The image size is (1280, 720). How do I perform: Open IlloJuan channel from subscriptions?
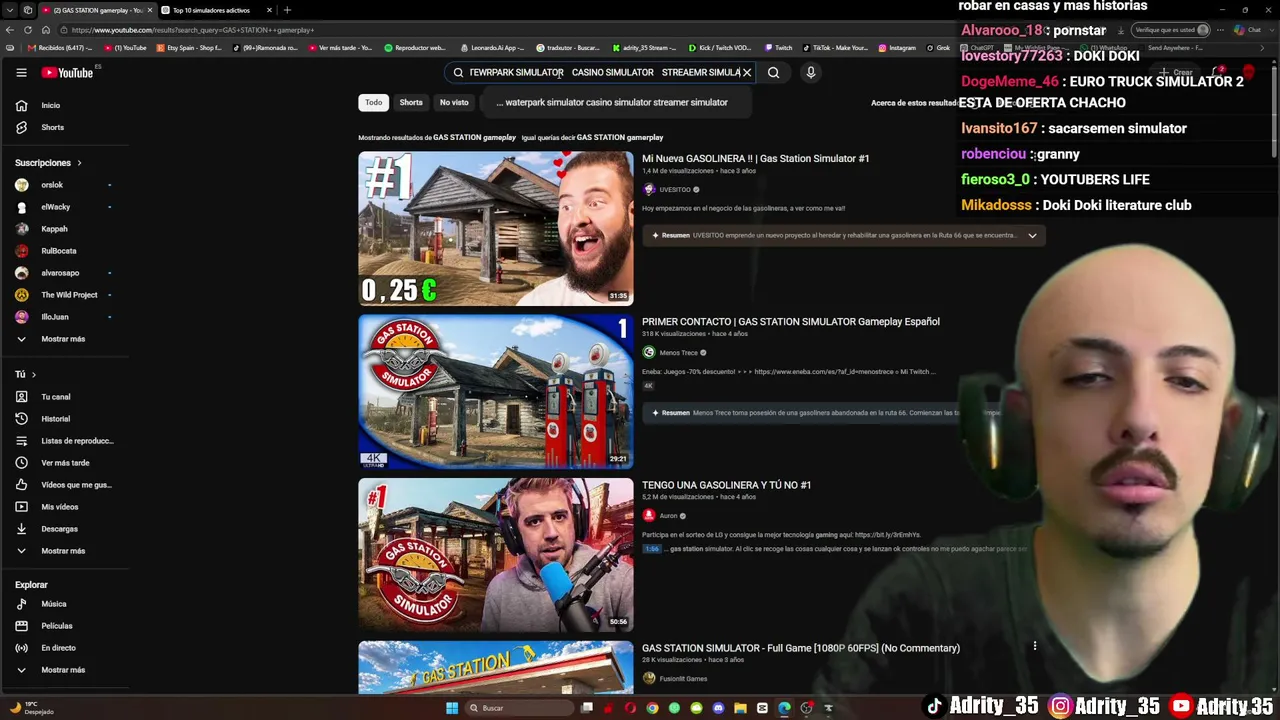coord(57,317)
